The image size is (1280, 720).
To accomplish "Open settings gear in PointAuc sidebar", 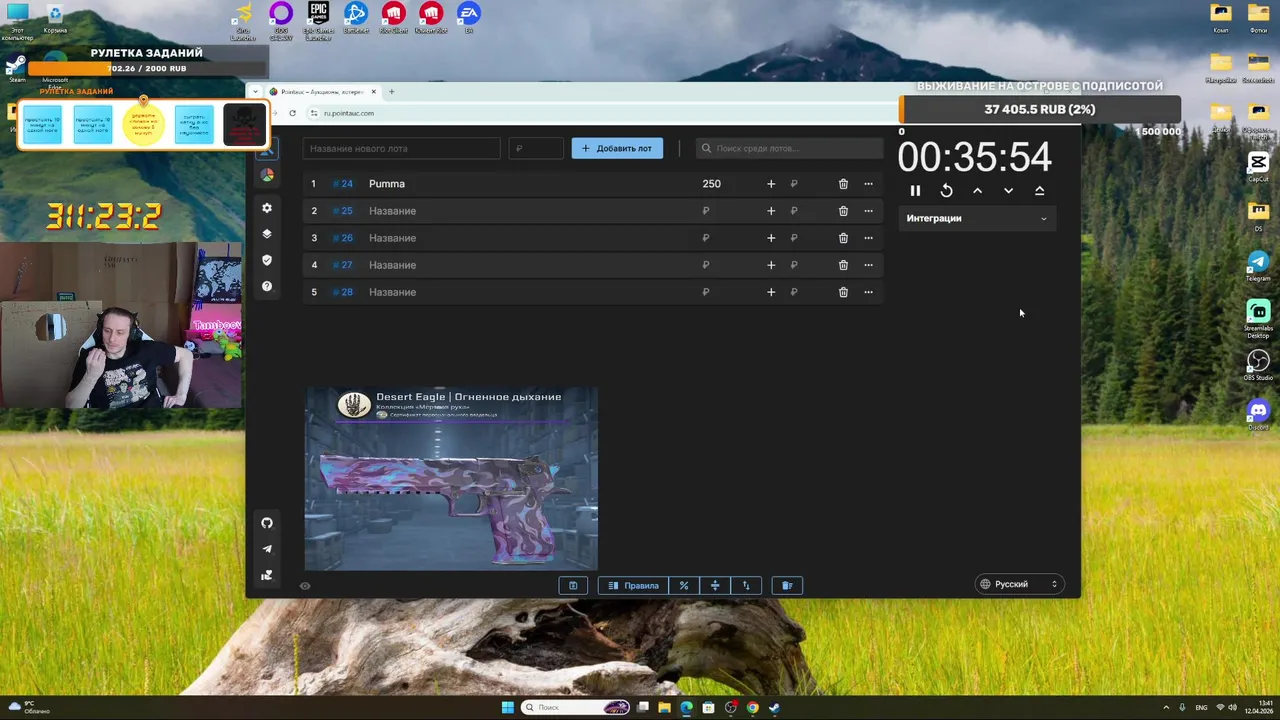I will point(267,208).
